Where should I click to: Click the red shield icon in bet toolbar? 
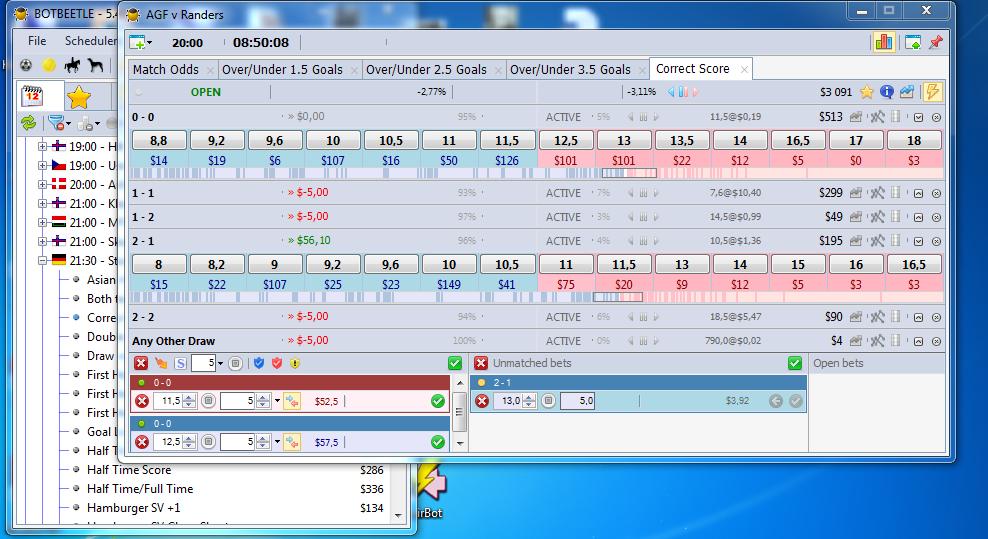pyautogui.click(x=277, y=363)
